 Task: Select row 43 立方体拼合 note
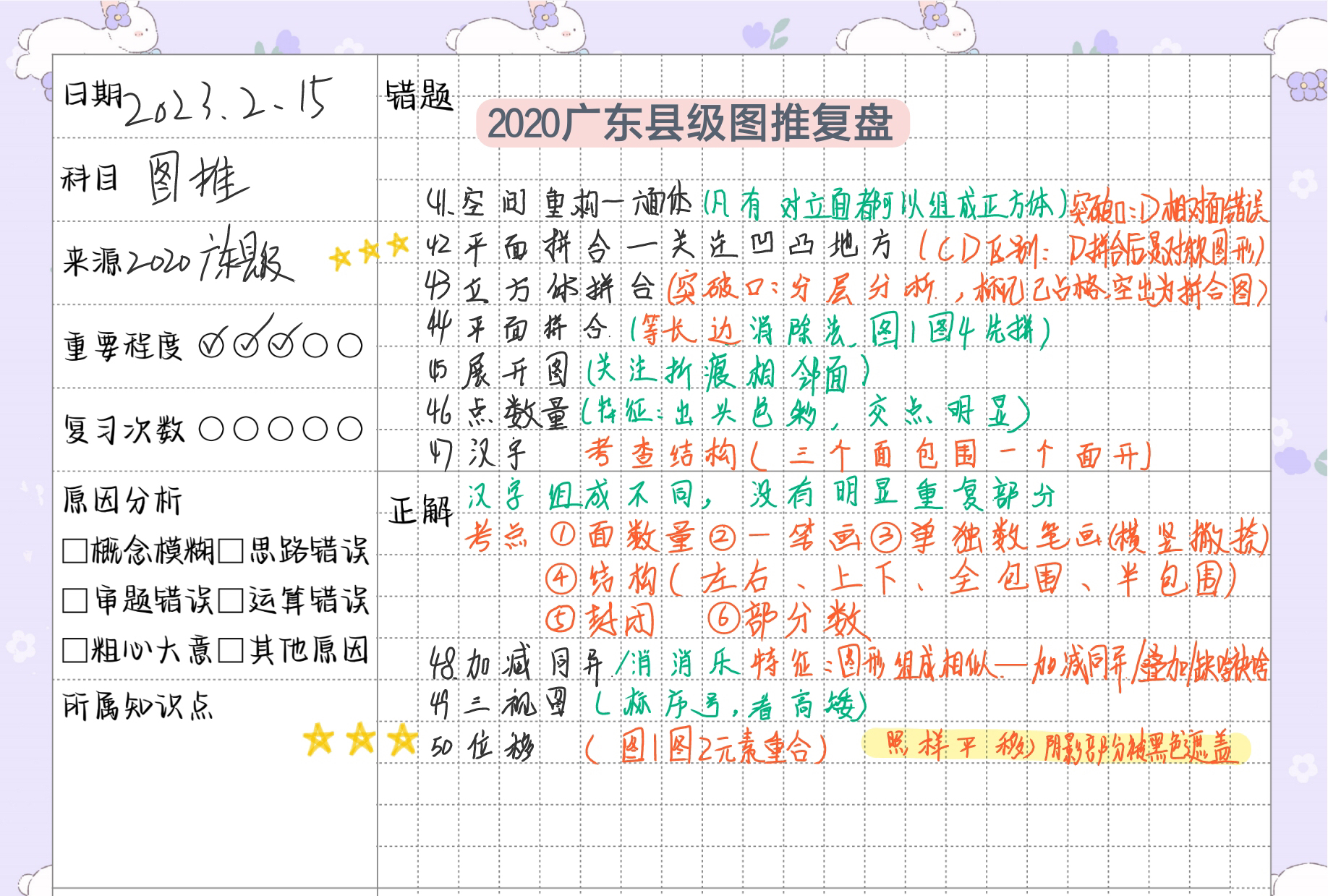pyautogui.click(x=846, y=289)
